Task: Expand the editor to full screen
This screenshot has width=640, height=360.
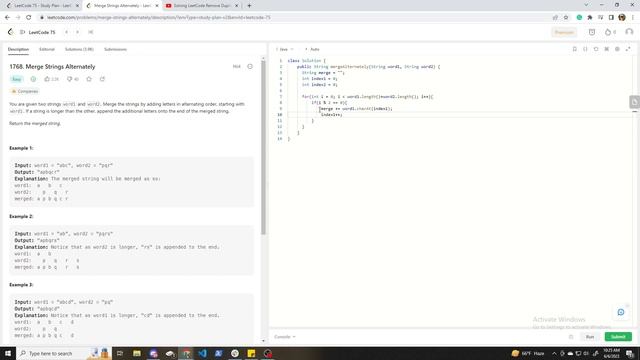Action: tap(628, 49)
